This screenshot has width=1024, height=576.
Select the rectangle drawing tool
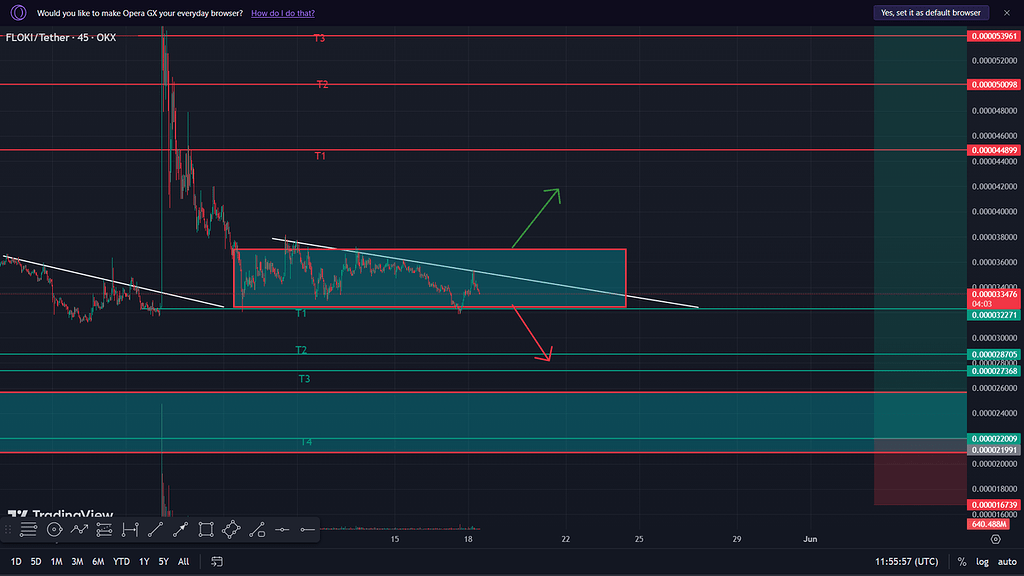coord(206,529)
